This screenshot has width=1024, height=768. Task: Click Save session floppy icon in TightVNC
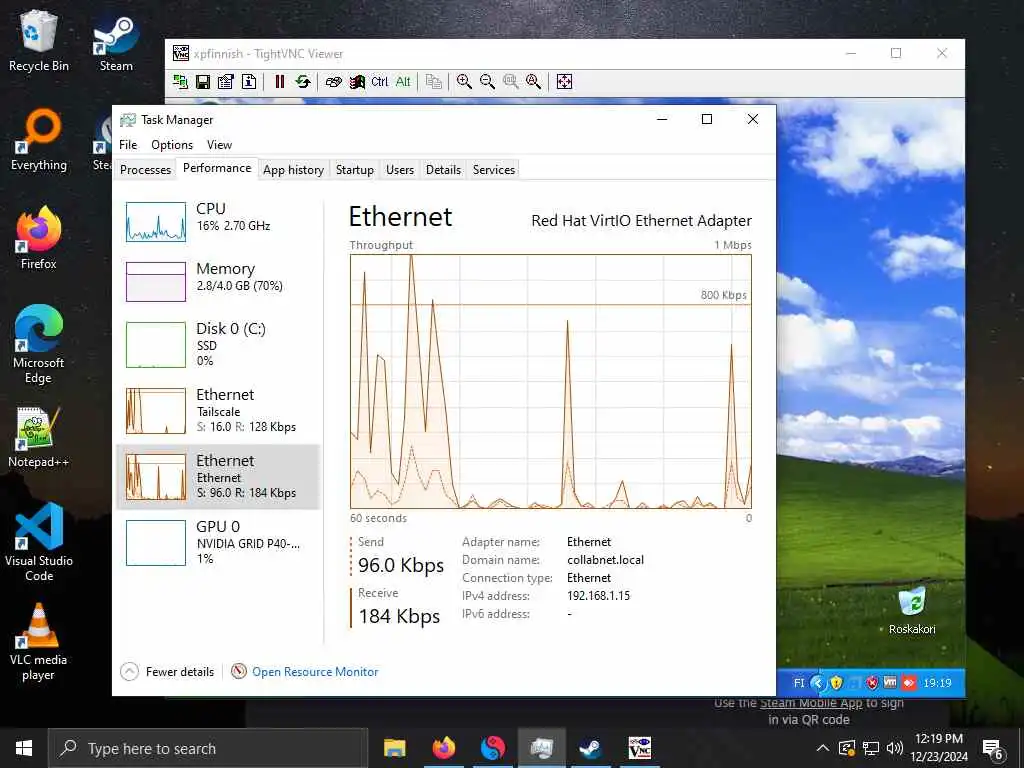[203, 82]
